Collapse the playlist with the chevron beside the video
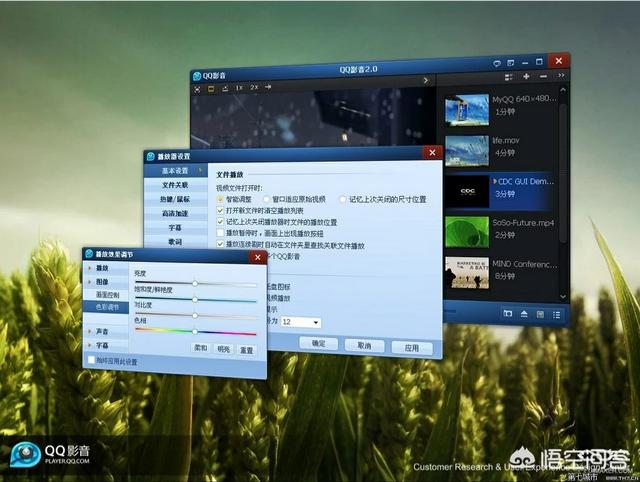 click(426, 80)
